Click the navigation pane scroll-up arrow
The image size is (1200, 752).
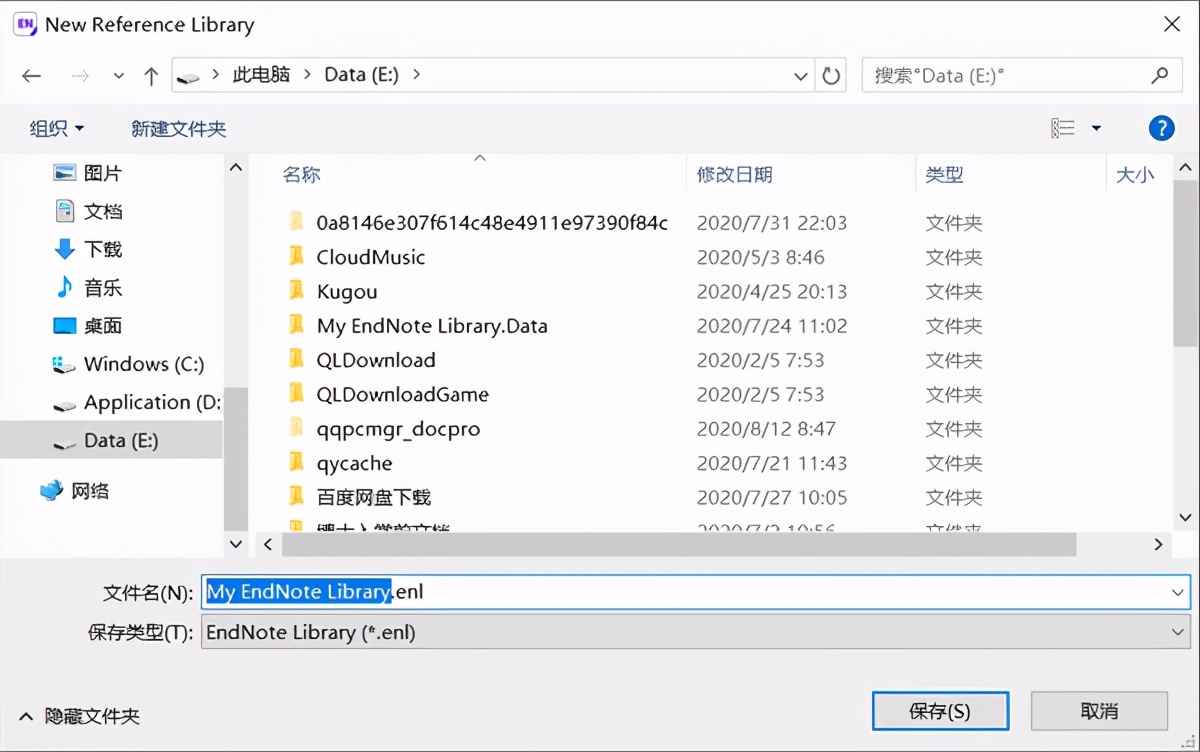click(x=236, y=168)
